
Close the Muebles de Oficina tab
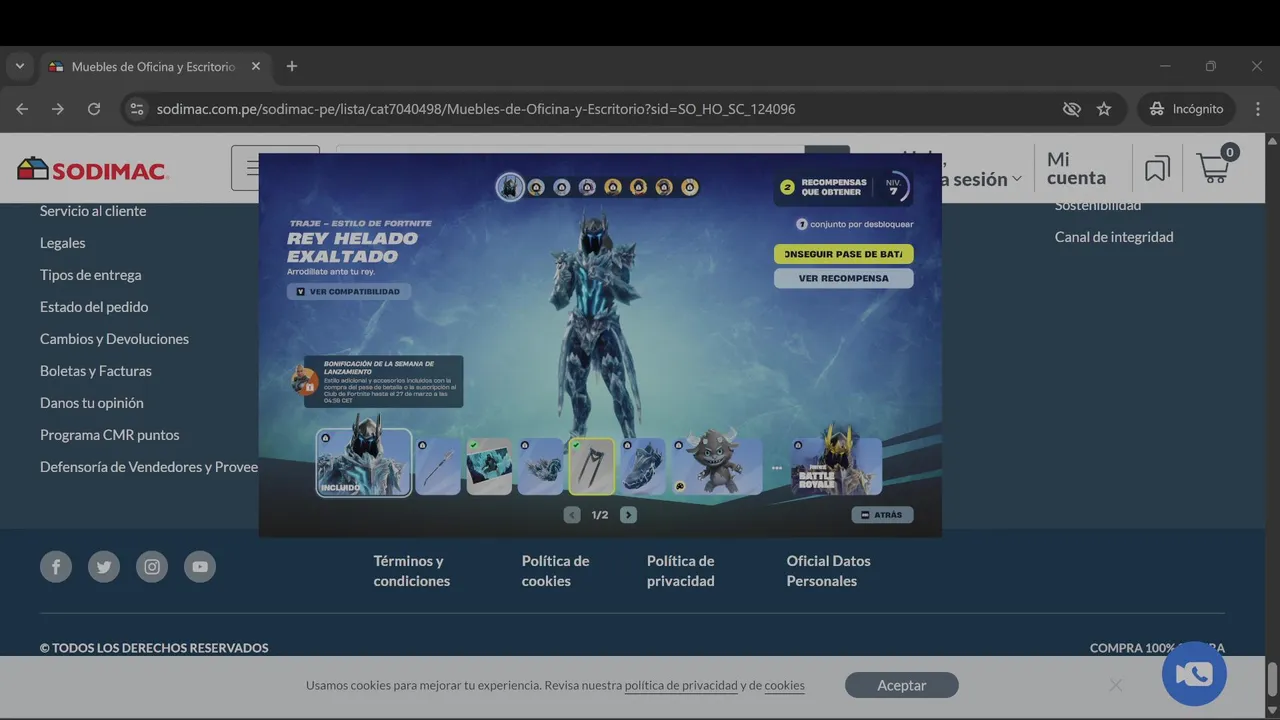coord(255,66)
